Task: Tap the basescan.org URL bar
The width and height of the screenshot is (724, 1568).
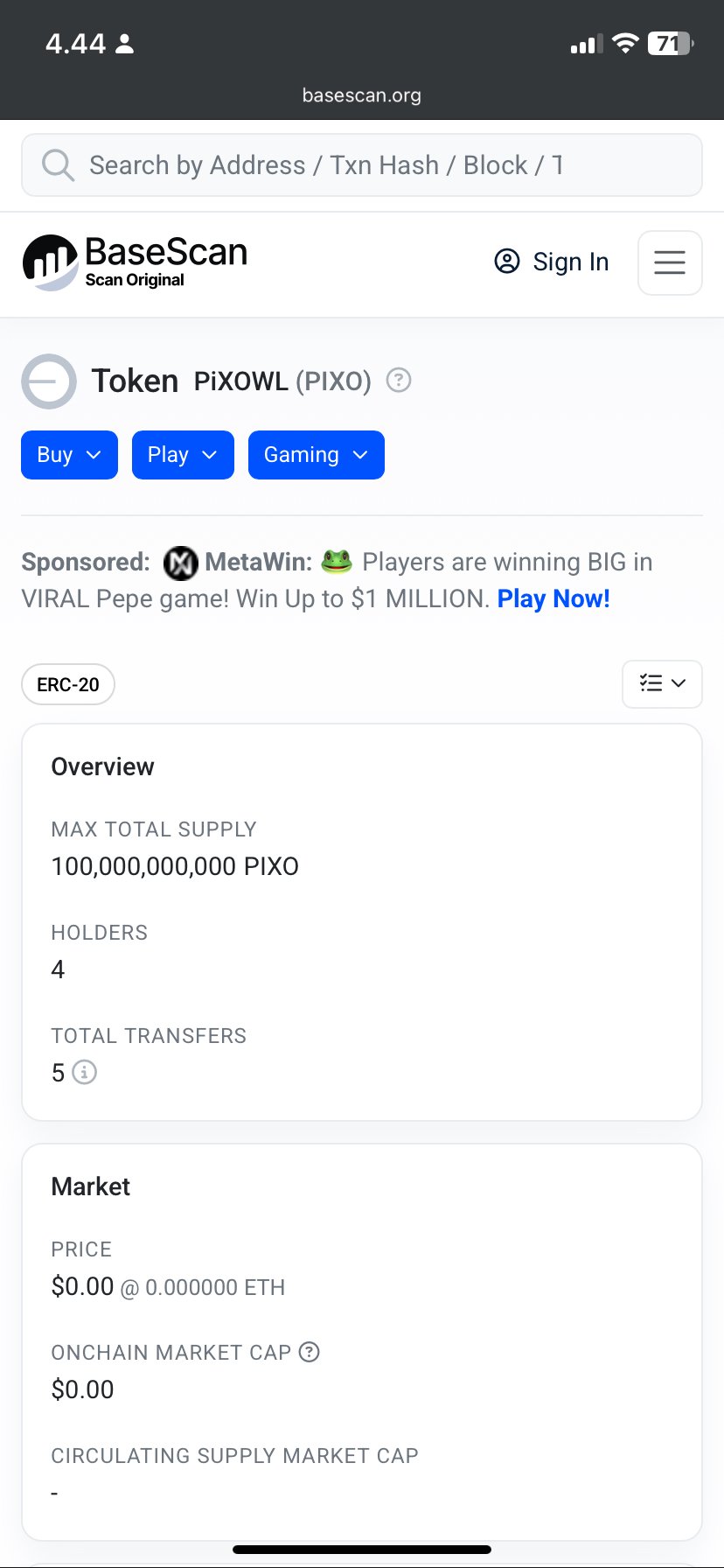Action: [x=362, y=95]
